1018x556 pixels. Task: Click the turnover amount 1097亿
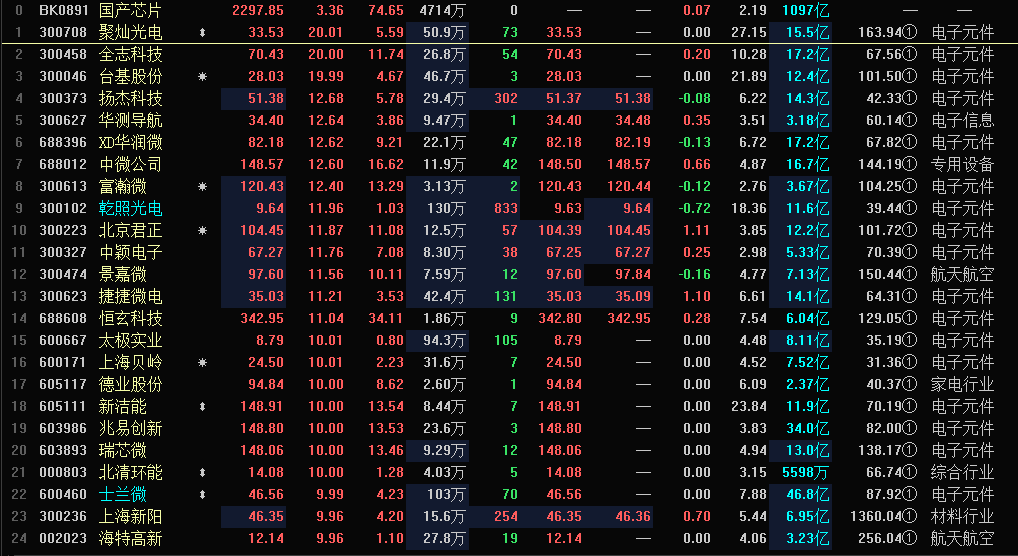pos(806,10)
